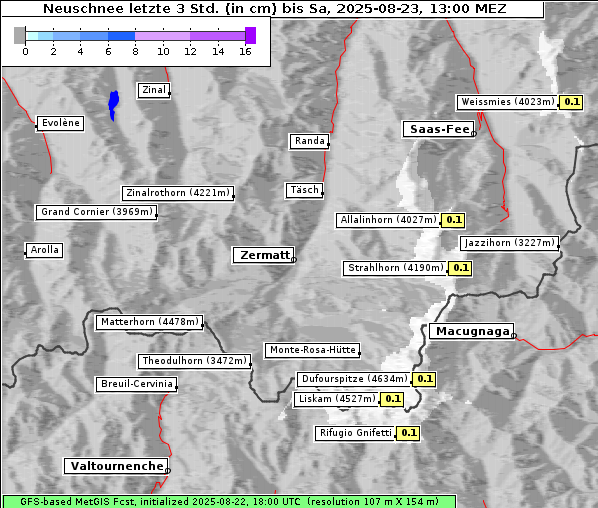
Task: Click Allalinhorn (4027m) label
Action: 388,220
